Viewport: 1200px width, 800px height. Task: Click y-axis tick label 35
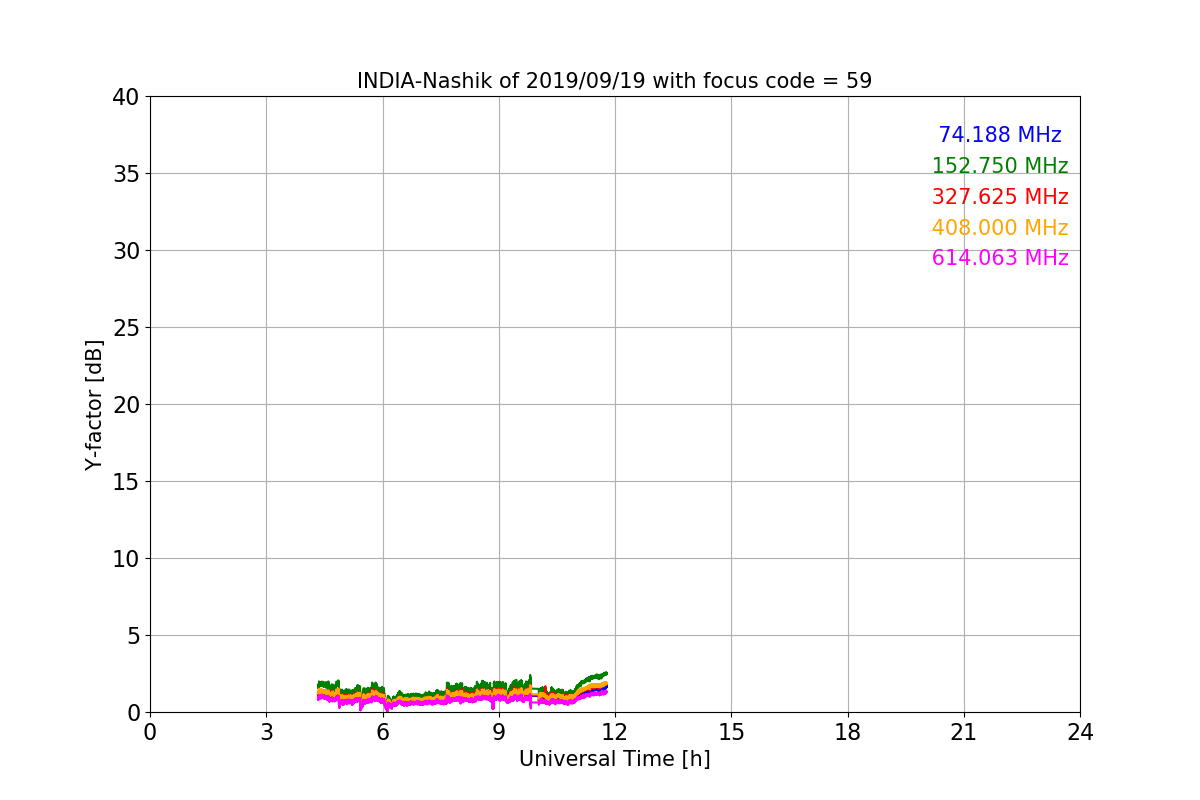125,174
